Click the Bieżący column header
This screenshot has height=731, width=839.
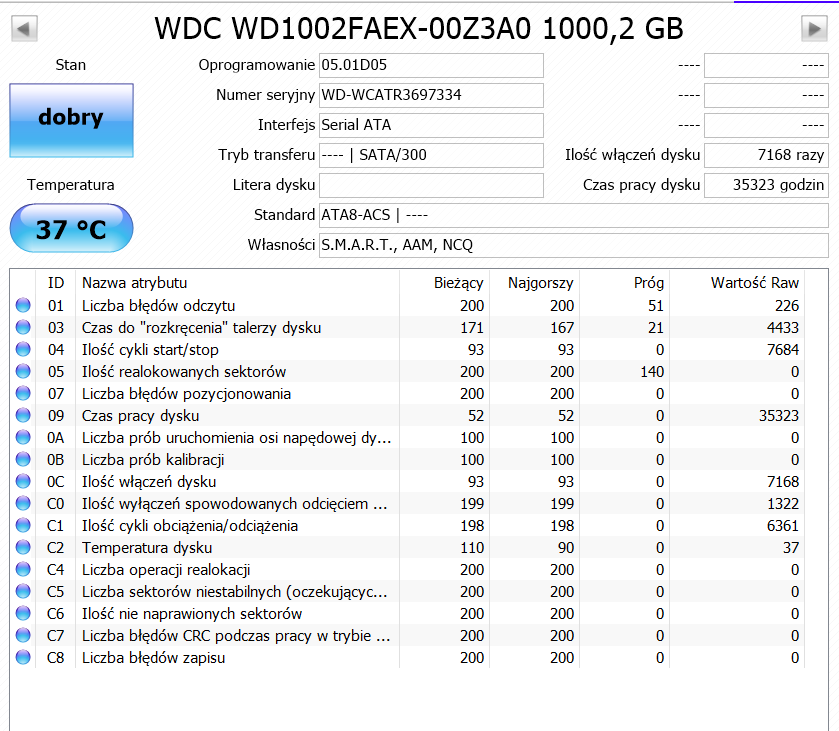tap(444, 283)
